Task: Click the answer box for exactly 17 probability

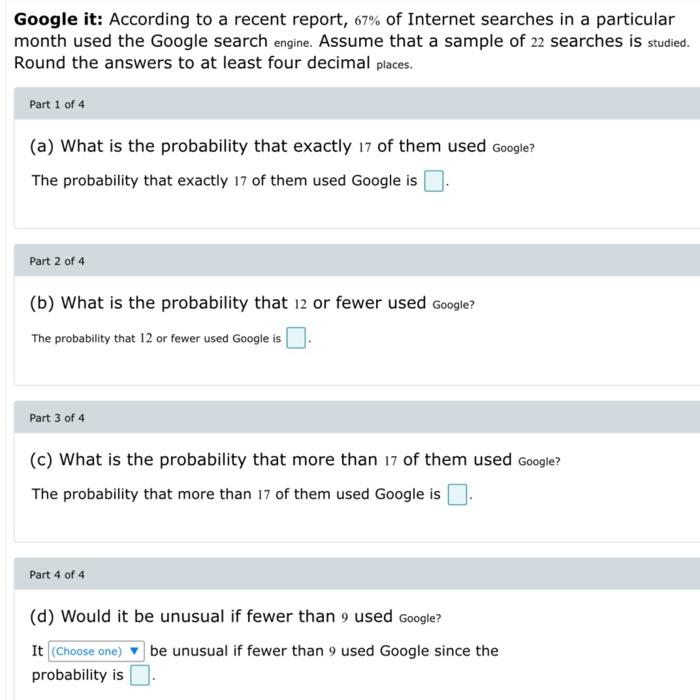Action: (433, 181)
